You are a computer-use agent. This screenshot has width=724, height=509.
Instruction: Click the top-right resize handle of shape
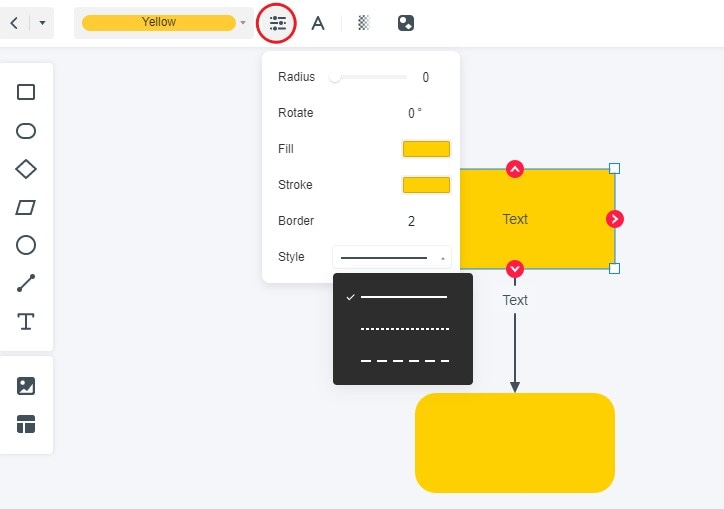[x=614, y=169]
